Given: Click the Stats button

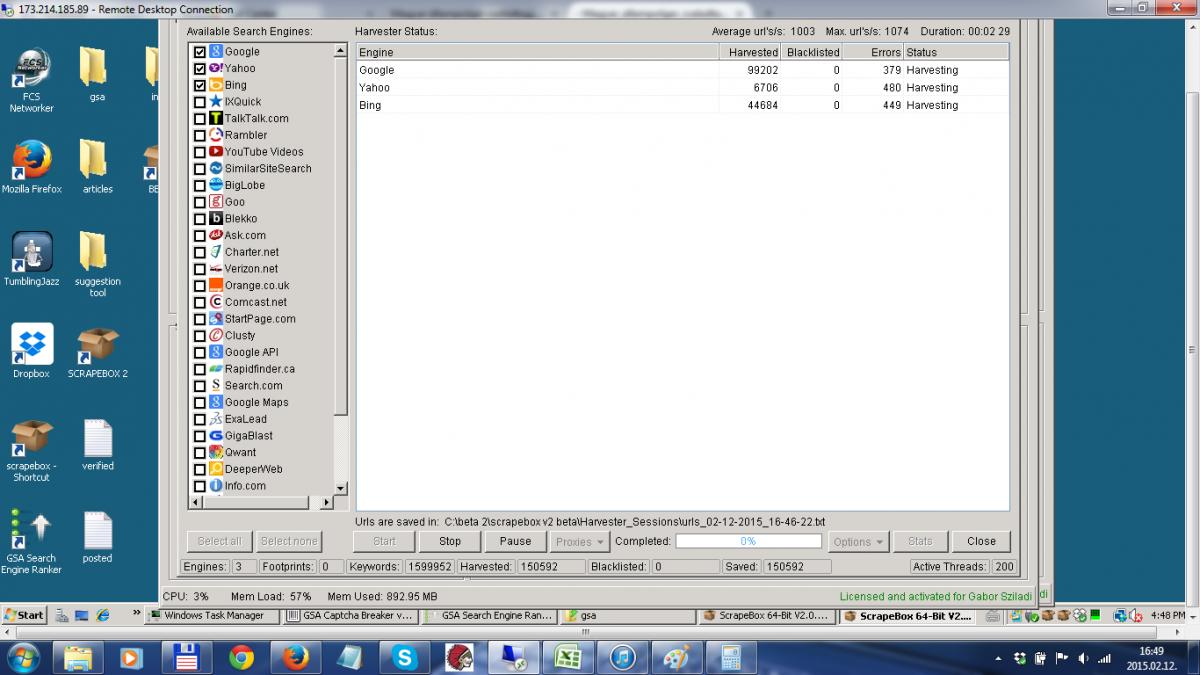Looking at the screenshot, I should click(920, 541).
